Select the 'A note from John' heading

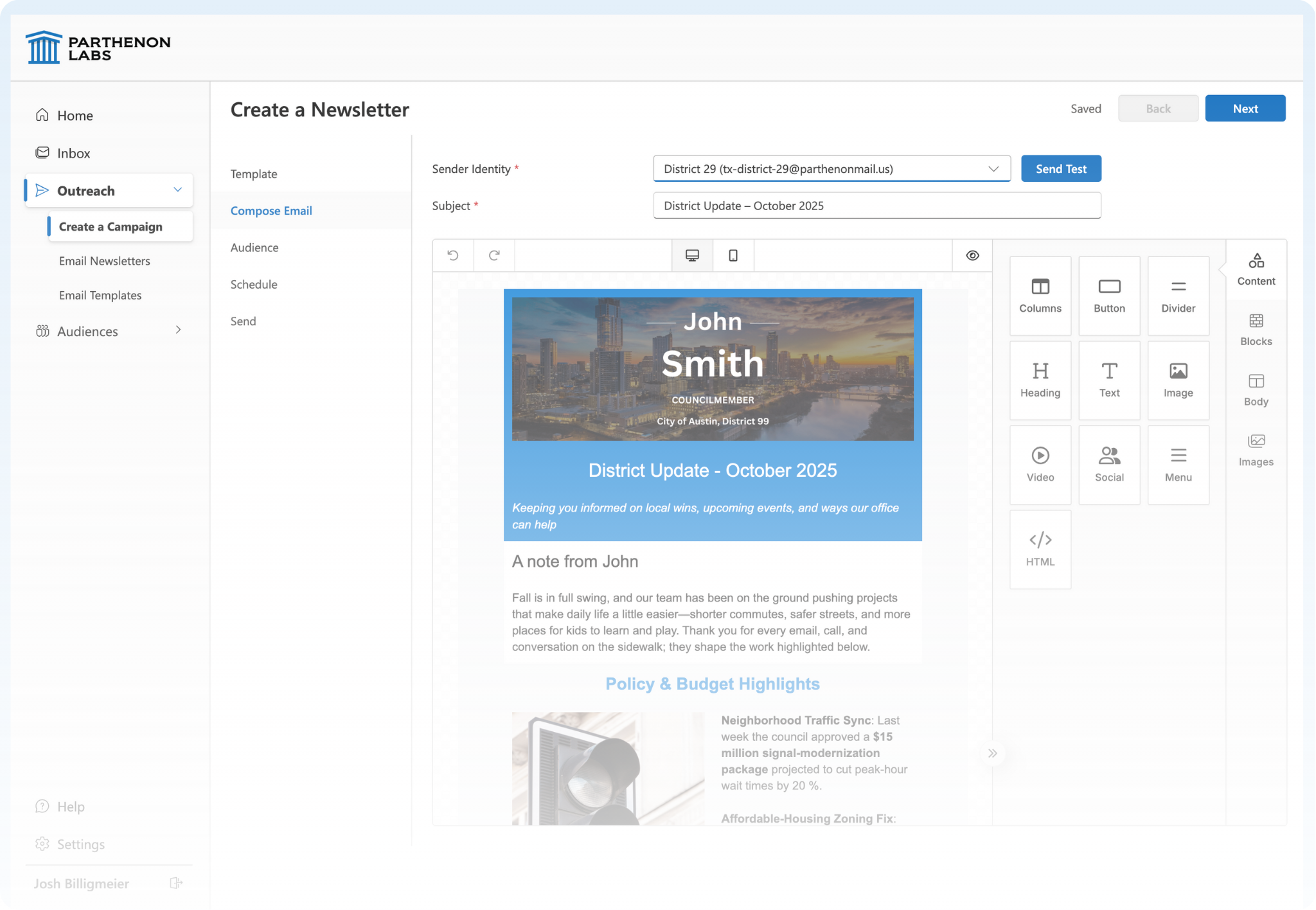point(575,561)
